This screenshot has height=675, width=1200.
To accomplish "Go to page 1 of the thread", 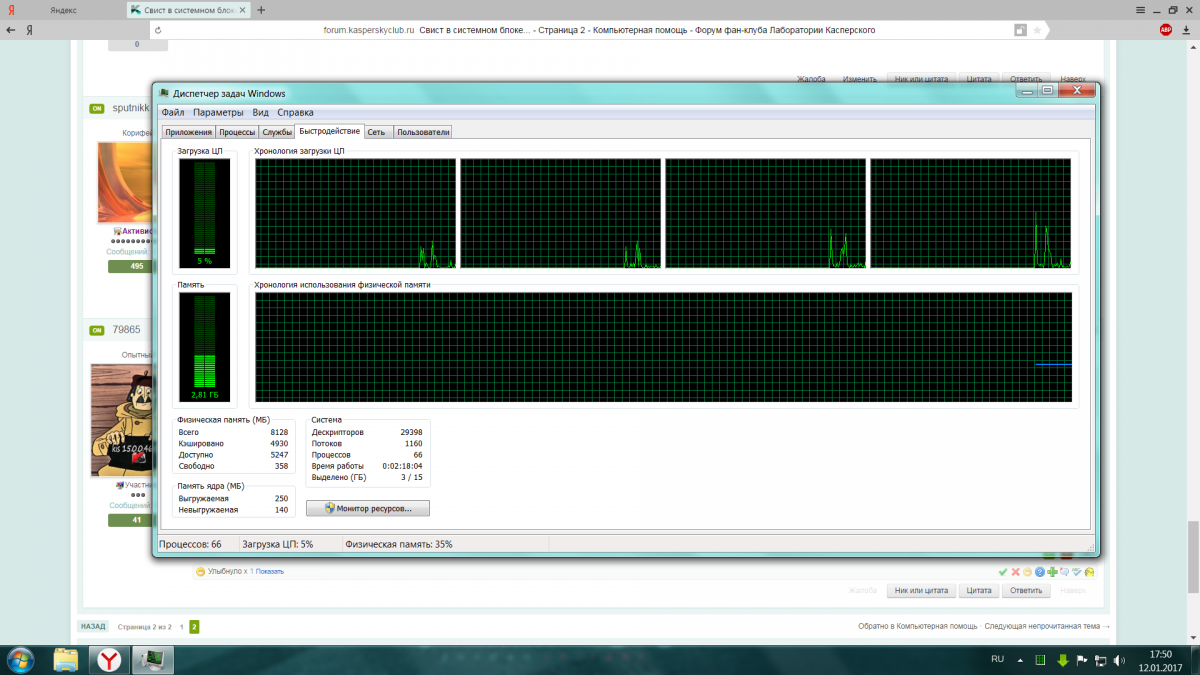I will pos(181,627).
